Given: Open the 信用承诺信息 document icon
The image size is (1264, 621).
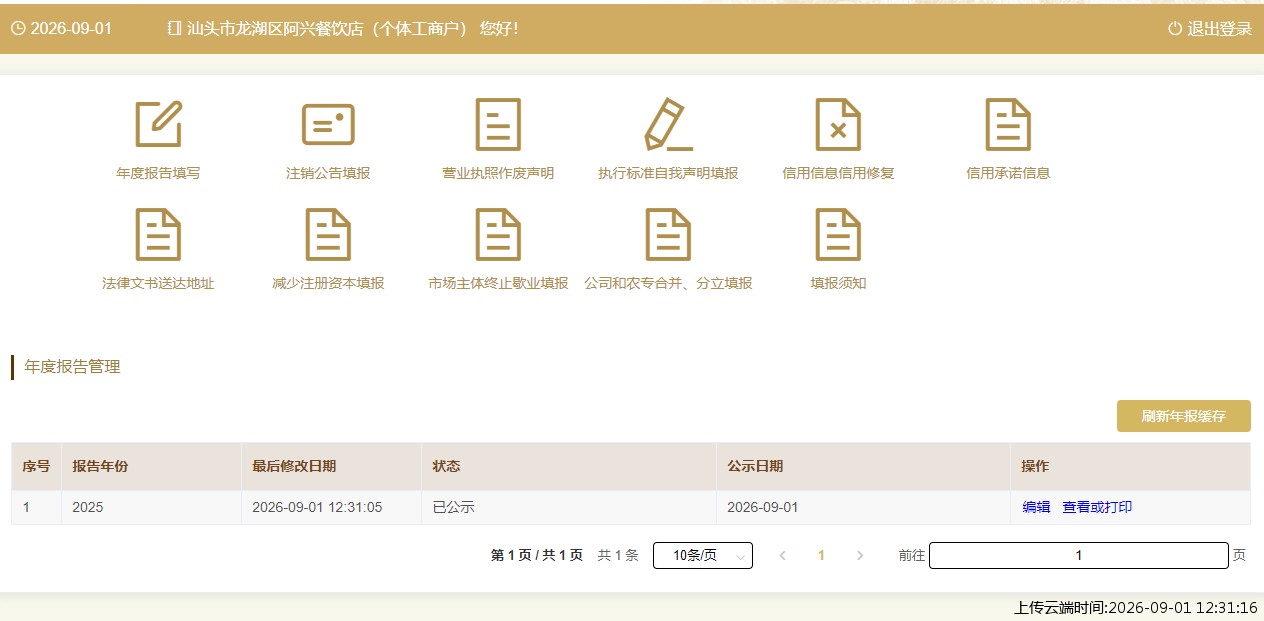Looking at the screenshot, I should pyautogui.click(x=1008, y=124).
